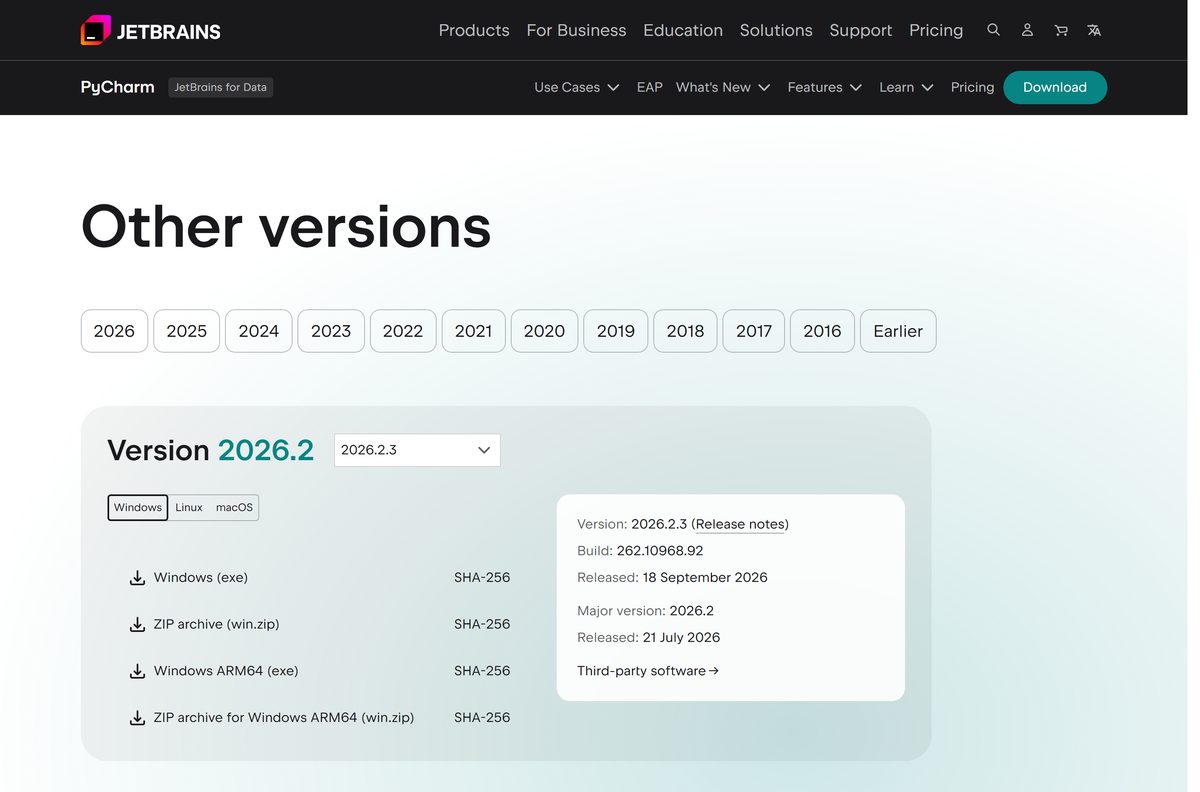Open the Solutions menu
Screen dimensions: 1200x792
pyautogui.click(x=776, y=30)
